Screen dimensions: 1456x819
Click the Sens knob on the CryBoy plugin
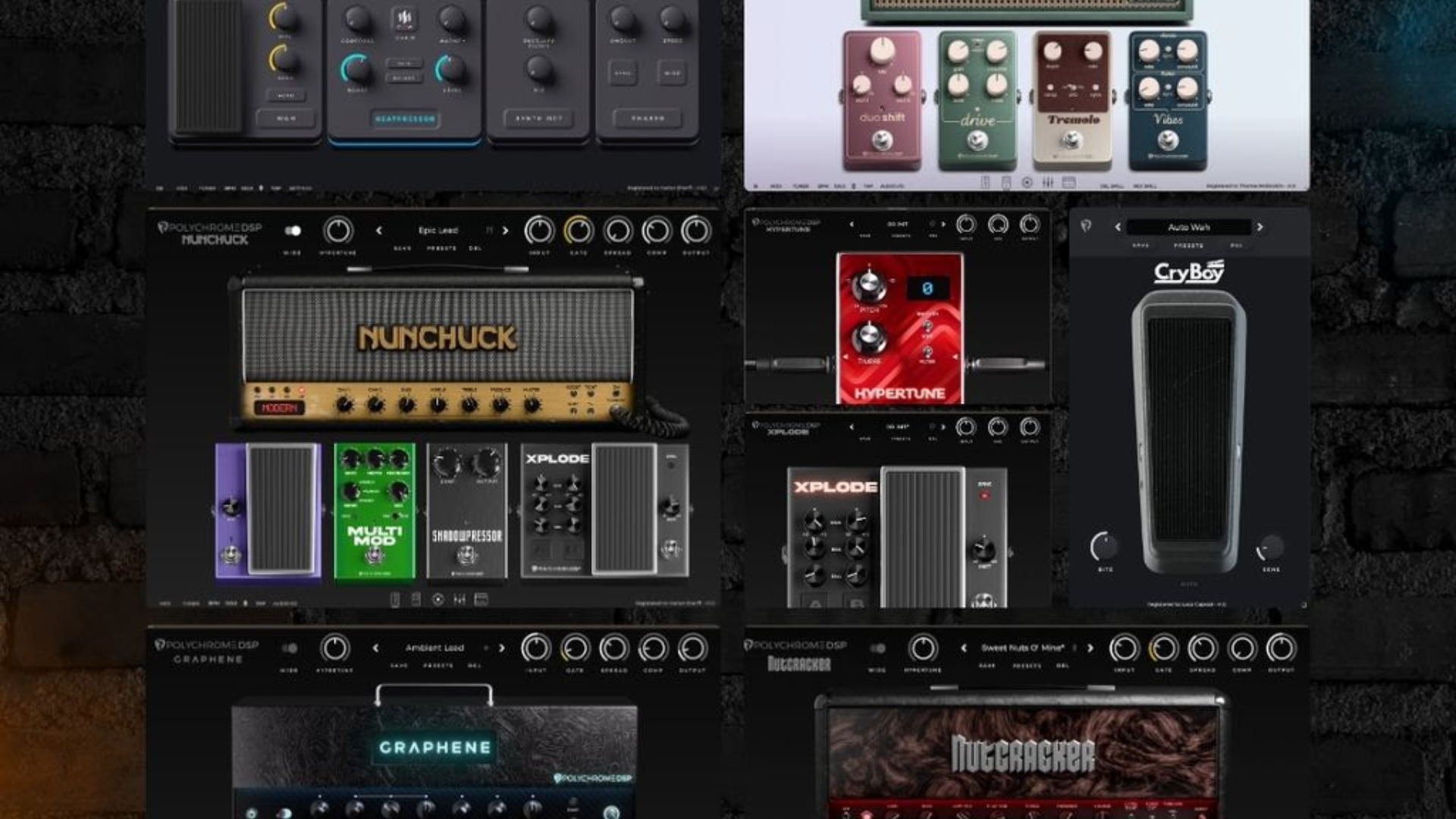click(1271, 547)
